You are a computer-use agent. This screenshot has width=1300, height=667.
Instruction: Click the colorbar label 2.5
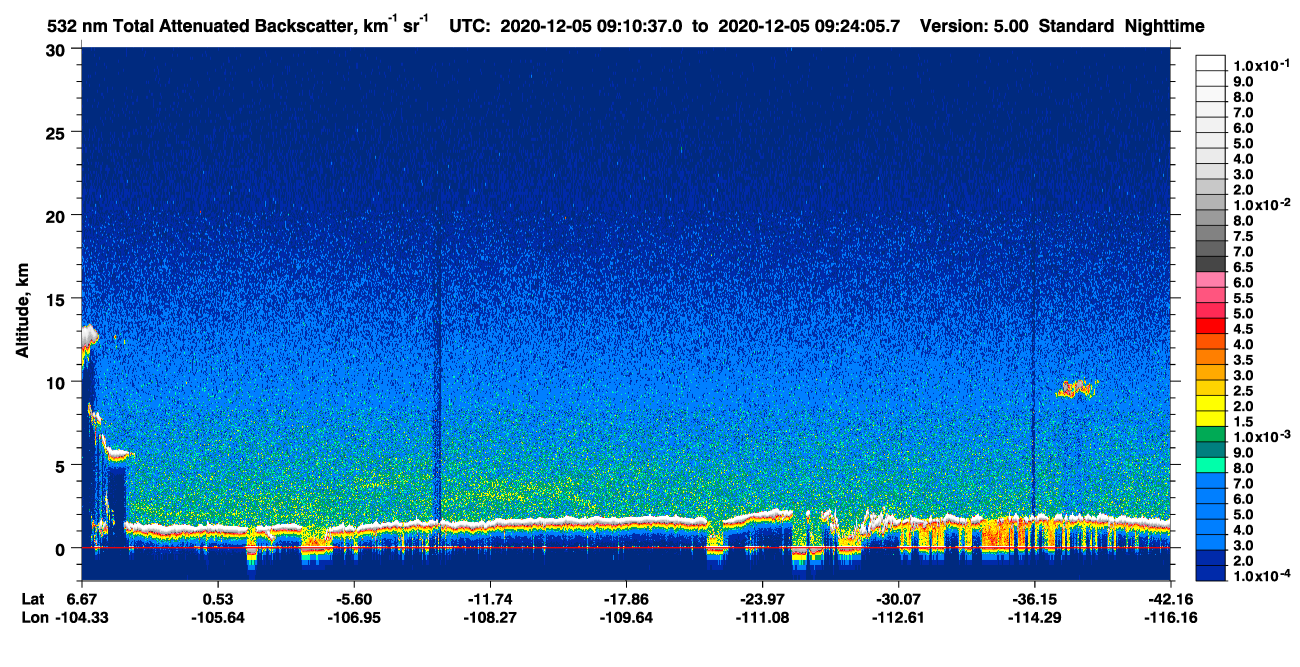(1242, 390)
